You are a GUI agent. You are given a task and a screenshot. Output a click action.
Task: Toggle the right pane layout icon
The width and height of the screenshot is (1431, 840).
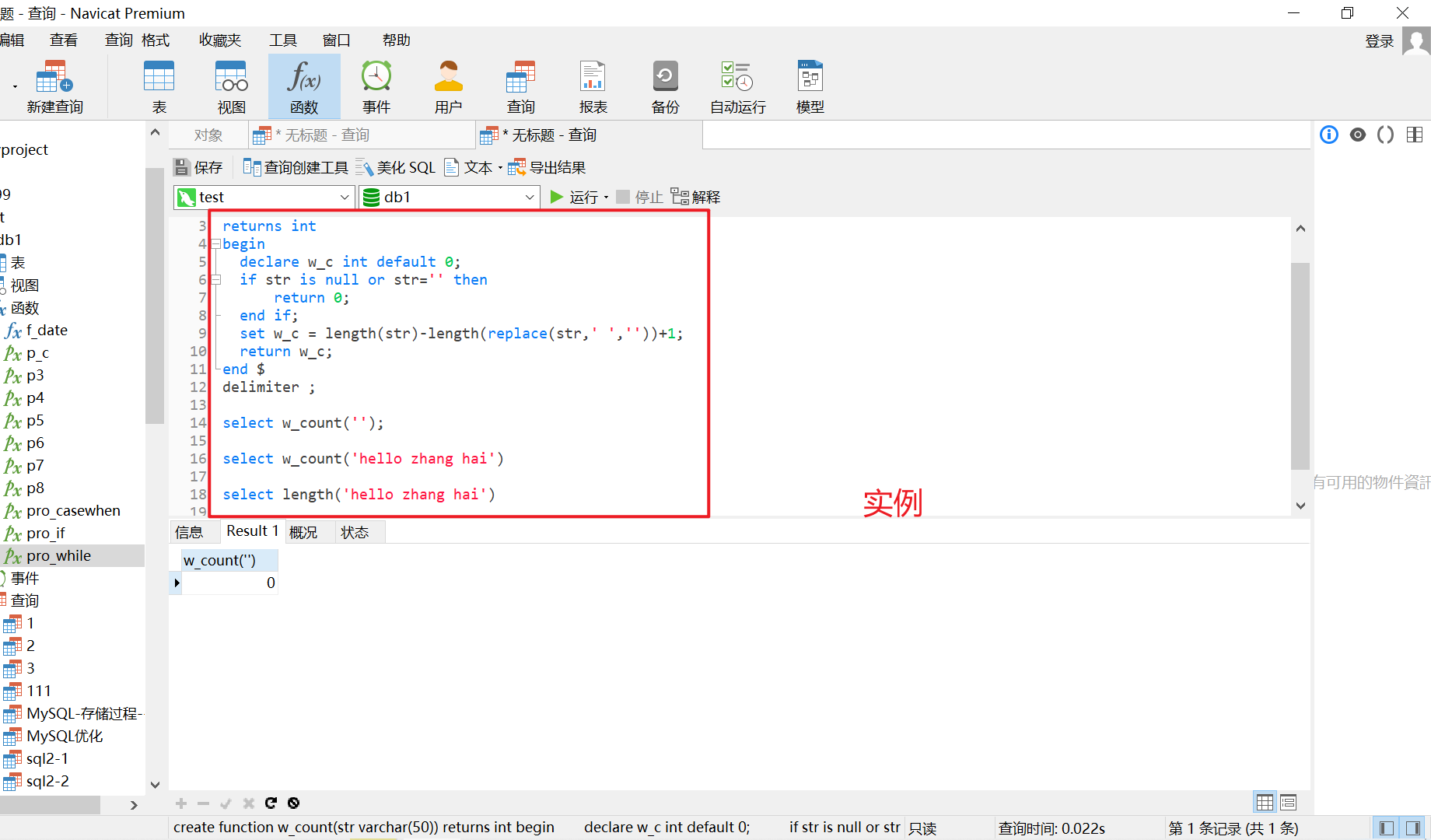tap(1415, 135)
